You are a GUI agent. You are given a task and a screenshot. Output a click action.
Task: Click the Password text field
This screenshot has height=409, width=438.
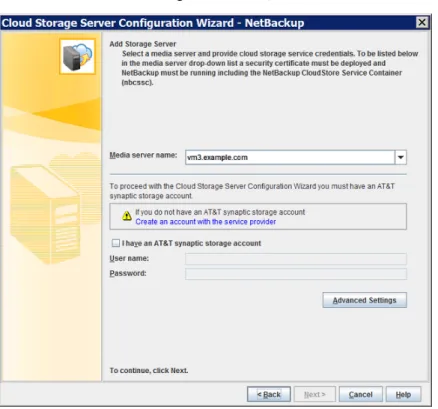click(296, 274)
